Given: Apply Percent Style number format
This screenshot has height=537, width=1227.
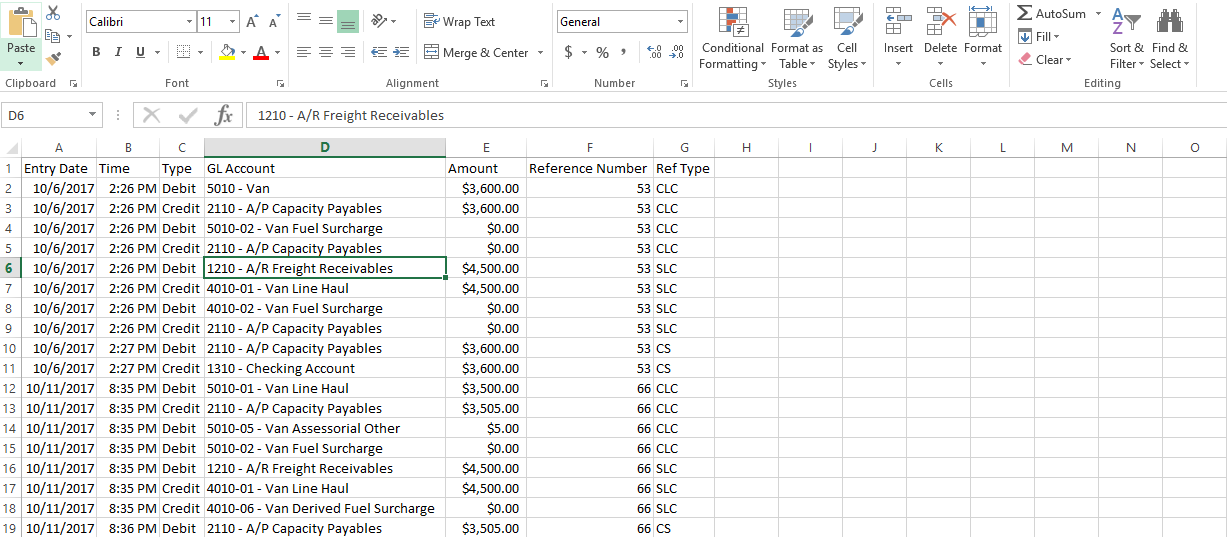Looking at the screenshot, I should [x=602, y=52].
